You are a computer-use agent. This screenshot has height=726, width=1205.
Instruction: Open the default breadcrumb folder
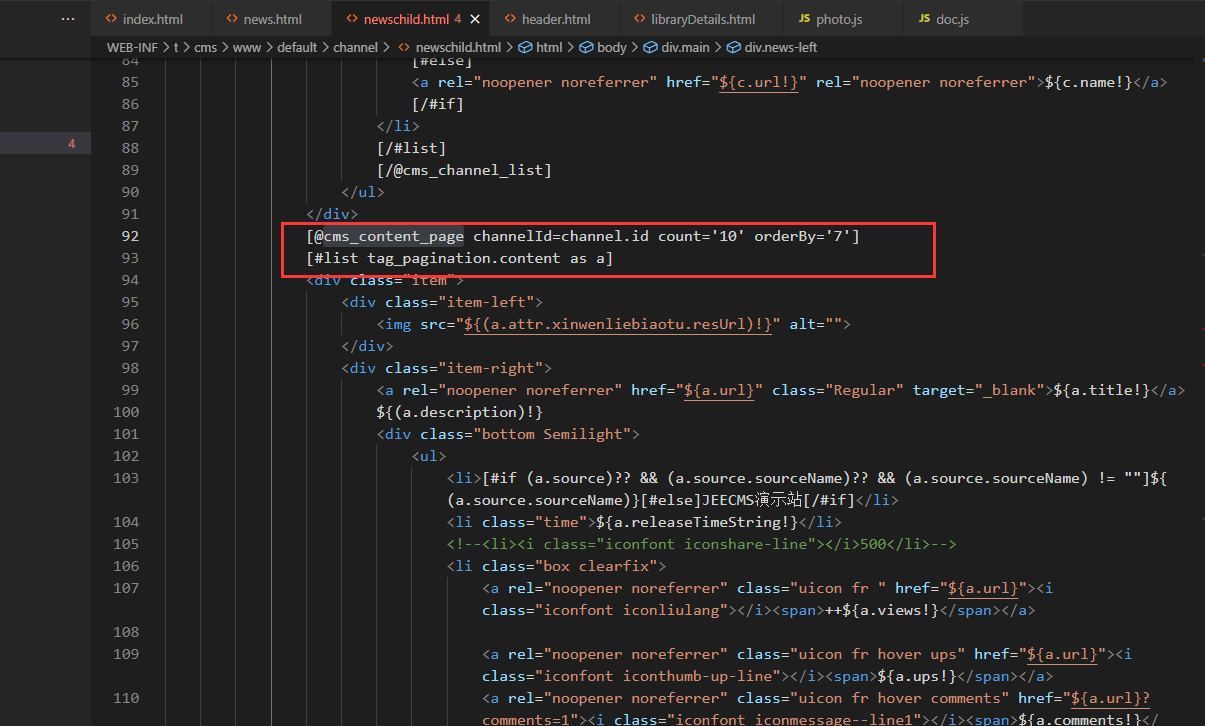click(296, 47)
